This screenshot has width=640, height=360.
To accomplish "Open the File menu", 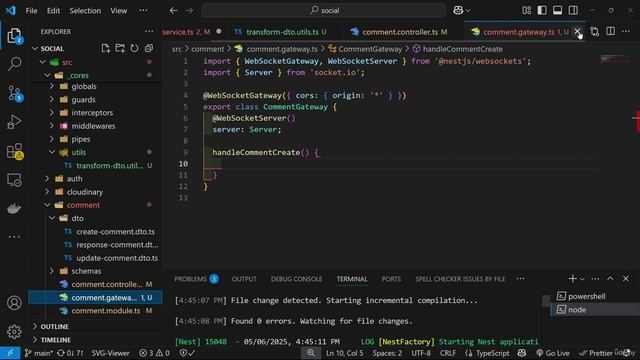I will 31,11.
